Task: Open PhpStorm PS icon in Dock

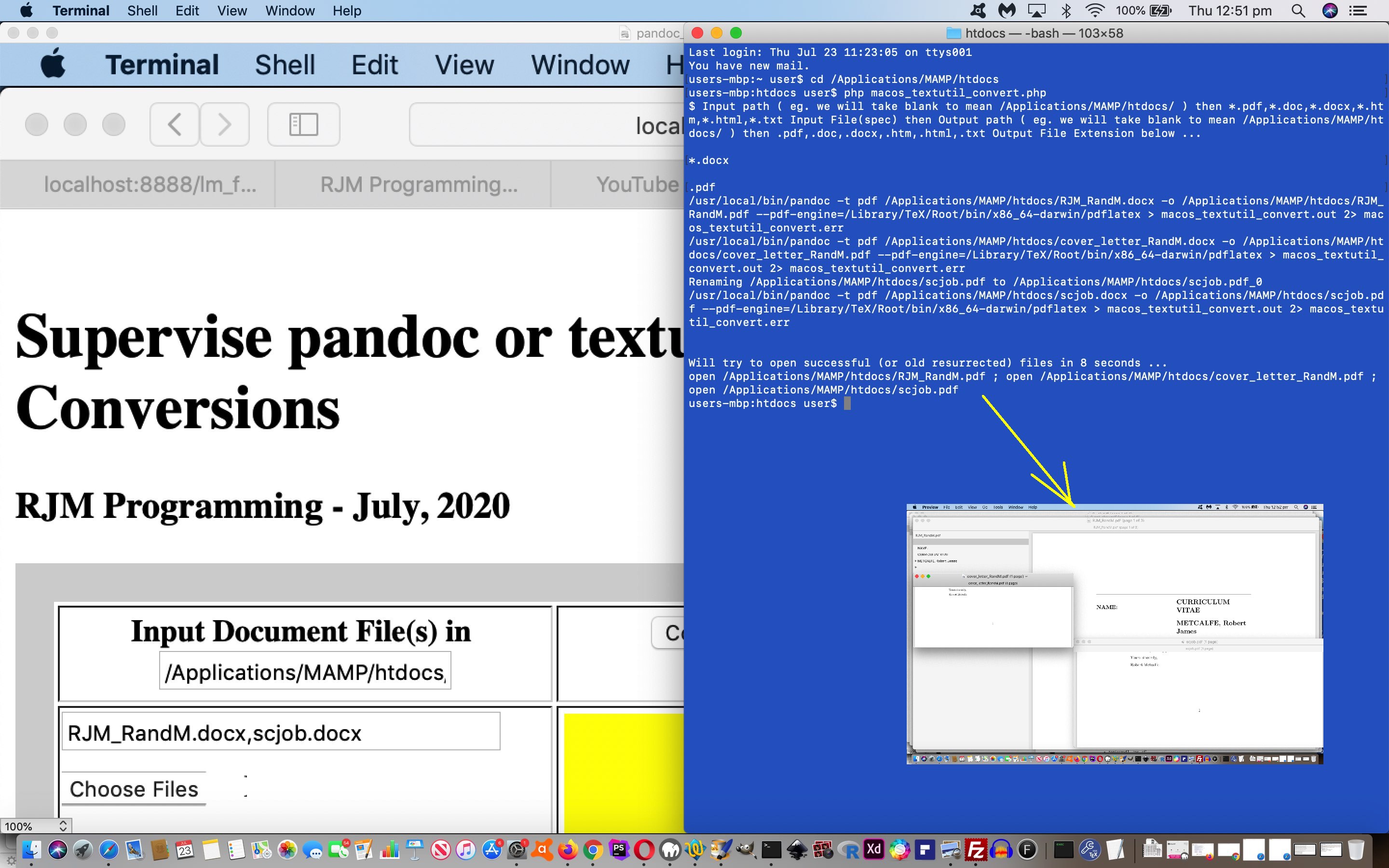Action: tap(619, 850)
